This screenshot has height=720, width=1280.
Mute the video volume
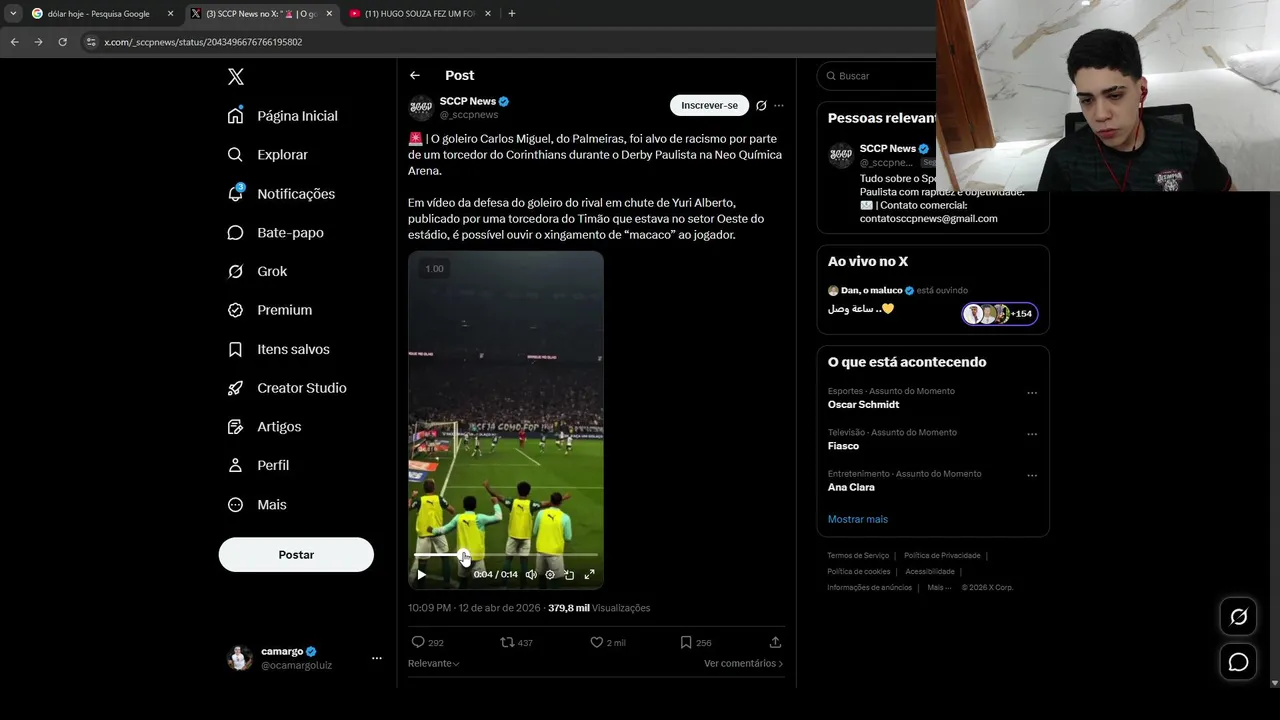click(531, 575)
